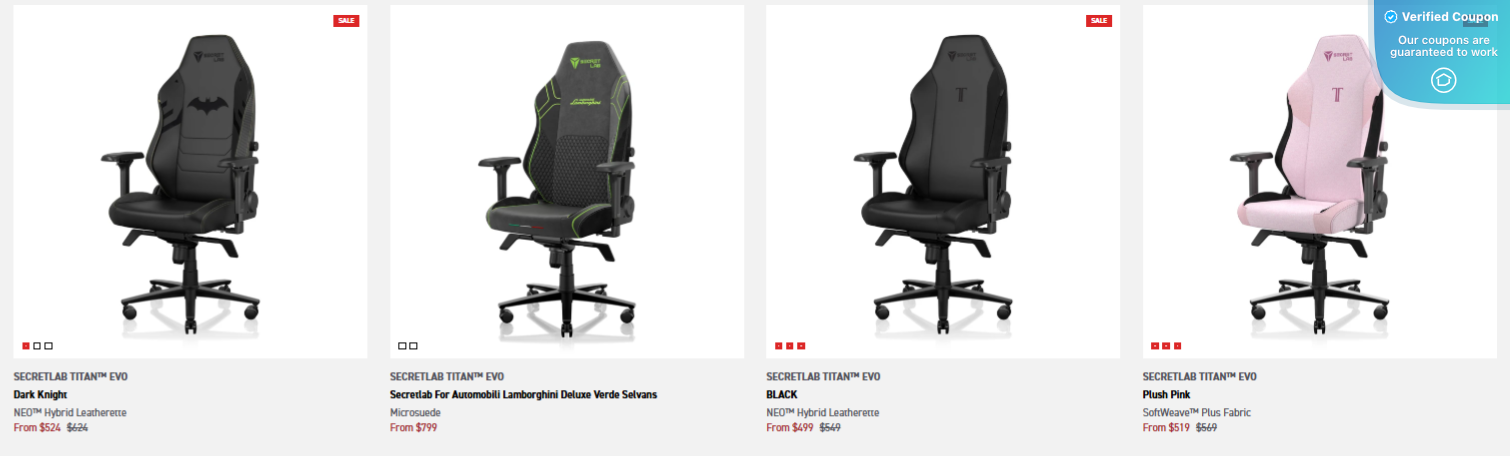Click the Verified Coupon checkmark icon
This screenshot has width=1510, height=456.
[1390, 17]
